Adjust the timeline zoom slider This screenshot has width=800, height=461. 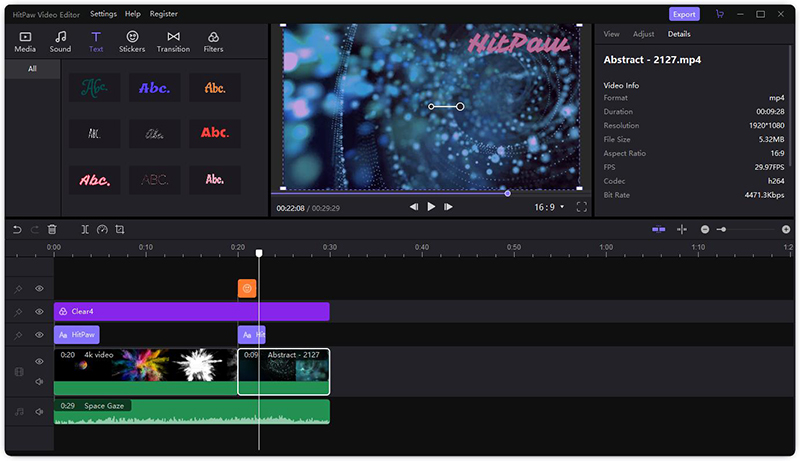point(722,229)
